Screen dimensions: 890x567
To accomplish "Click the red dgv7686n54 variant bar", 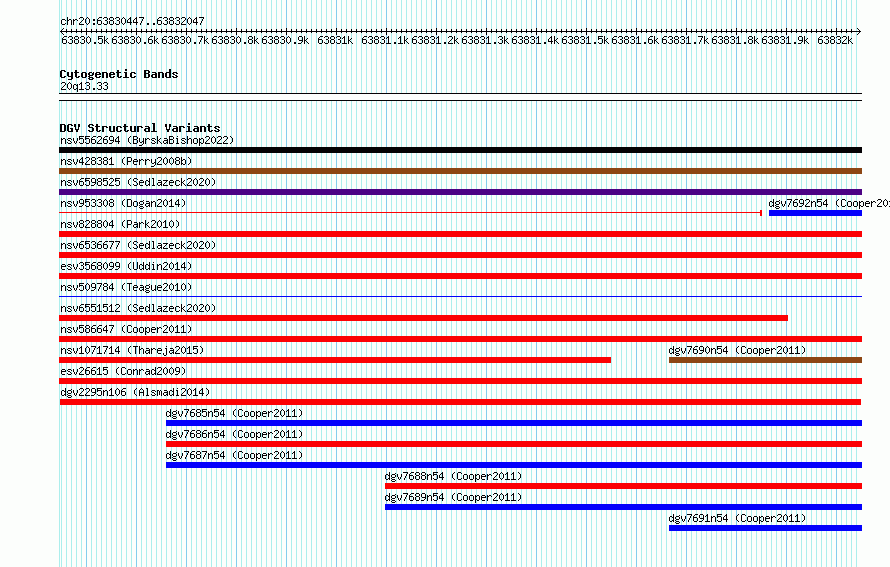I will (514, 444).
